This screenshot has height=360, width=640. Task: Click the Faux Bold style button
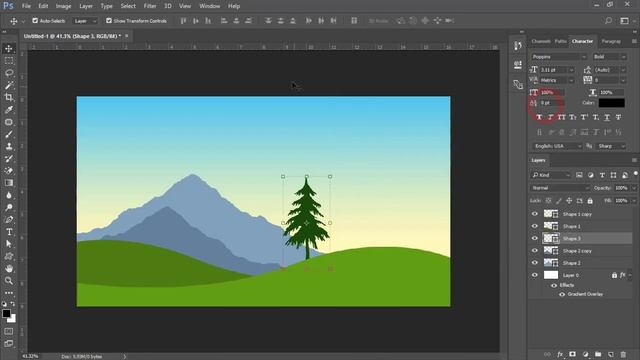click(x=539, y=118)
